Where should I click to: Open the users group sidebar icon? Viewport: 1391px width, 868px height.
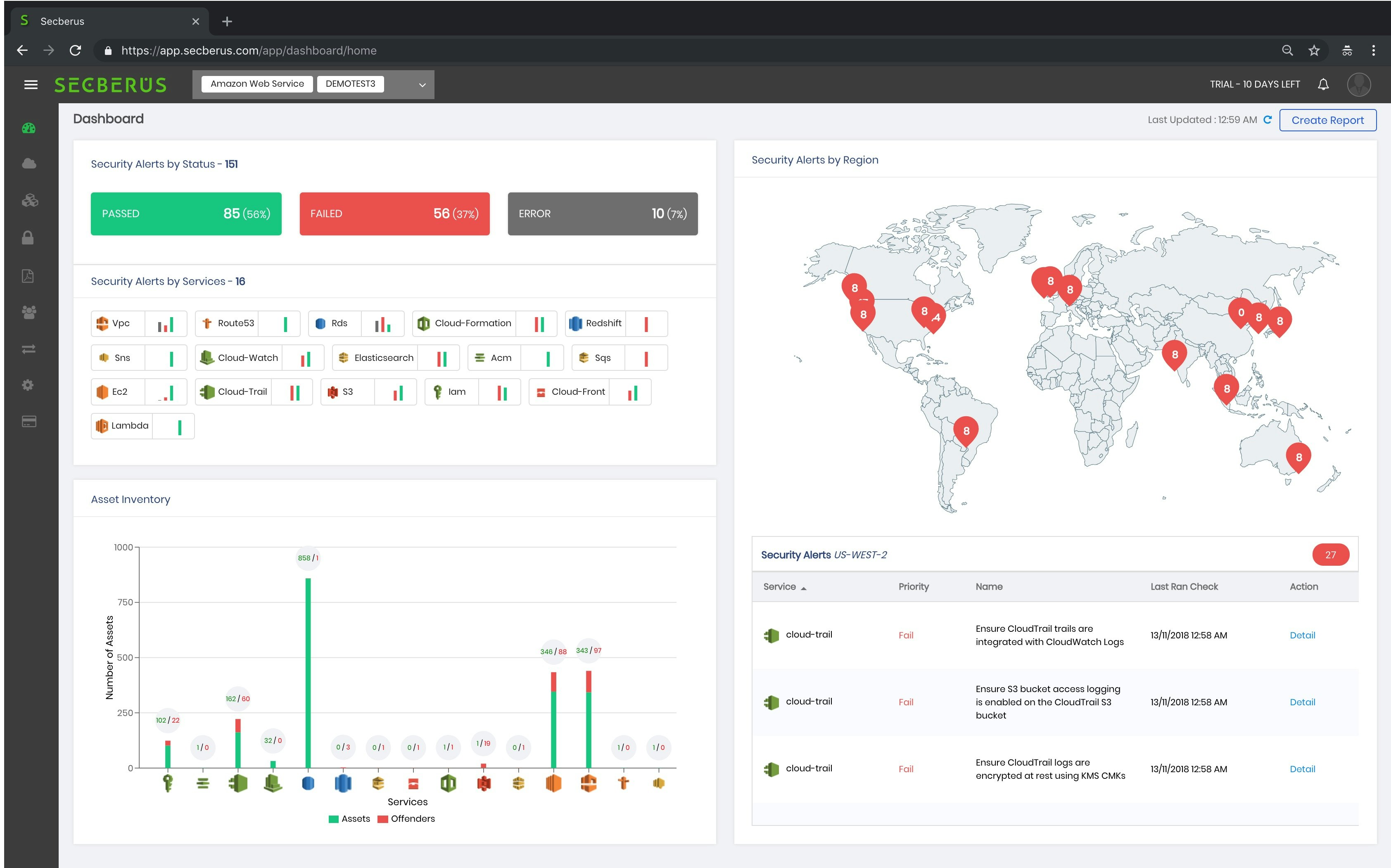coord(29,312)
